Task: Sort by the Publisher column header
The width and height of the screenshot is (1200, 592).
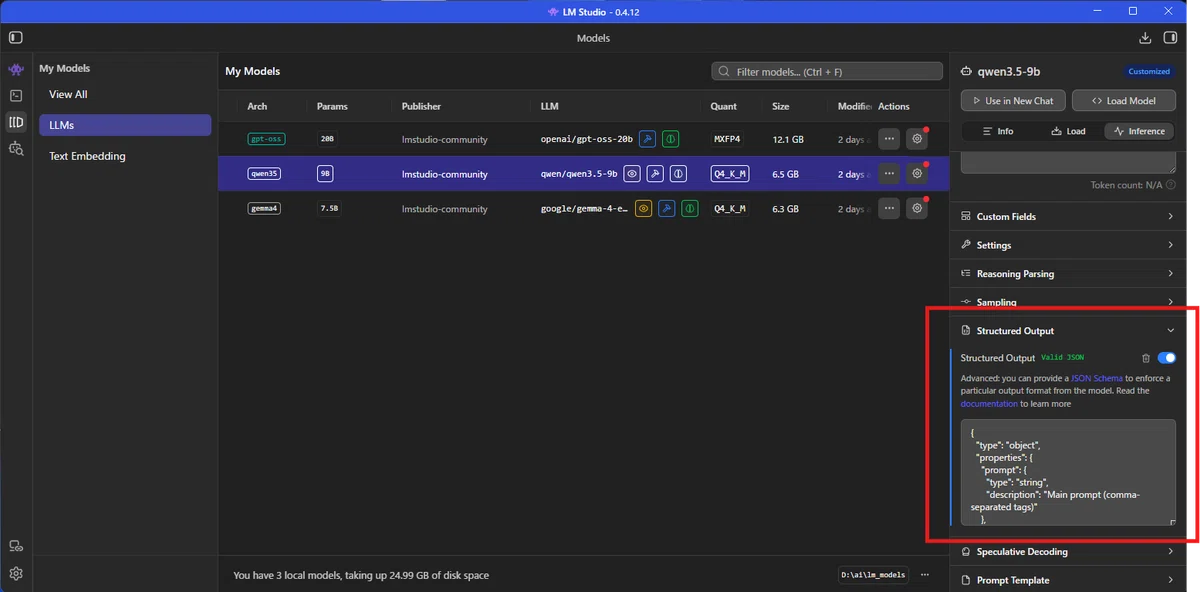Action: pyautogui.click(x=421, y=106)
